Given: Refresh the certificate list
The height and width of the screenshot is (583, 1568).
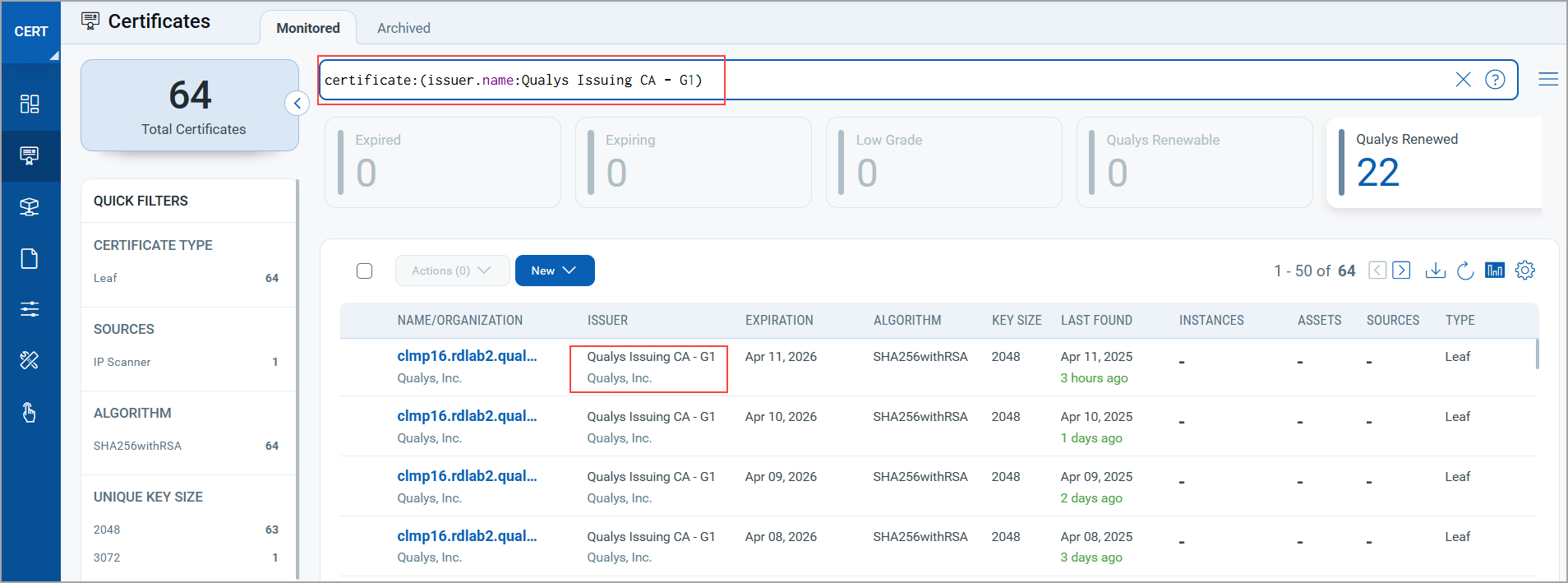Looking at the screenshot, I should point(1465,271).
